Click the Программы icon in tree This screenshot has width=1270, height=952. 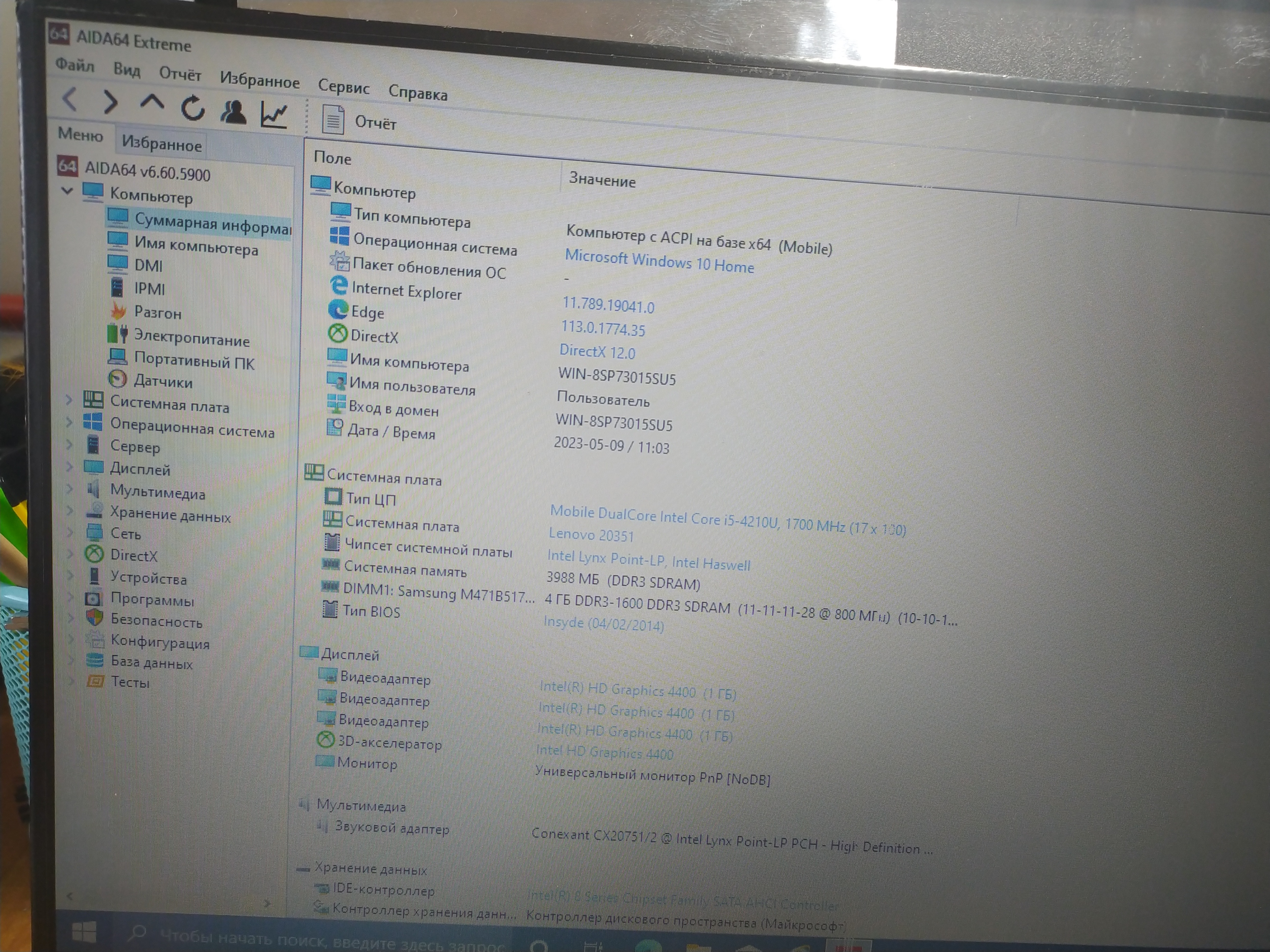(x=93, y=598)
